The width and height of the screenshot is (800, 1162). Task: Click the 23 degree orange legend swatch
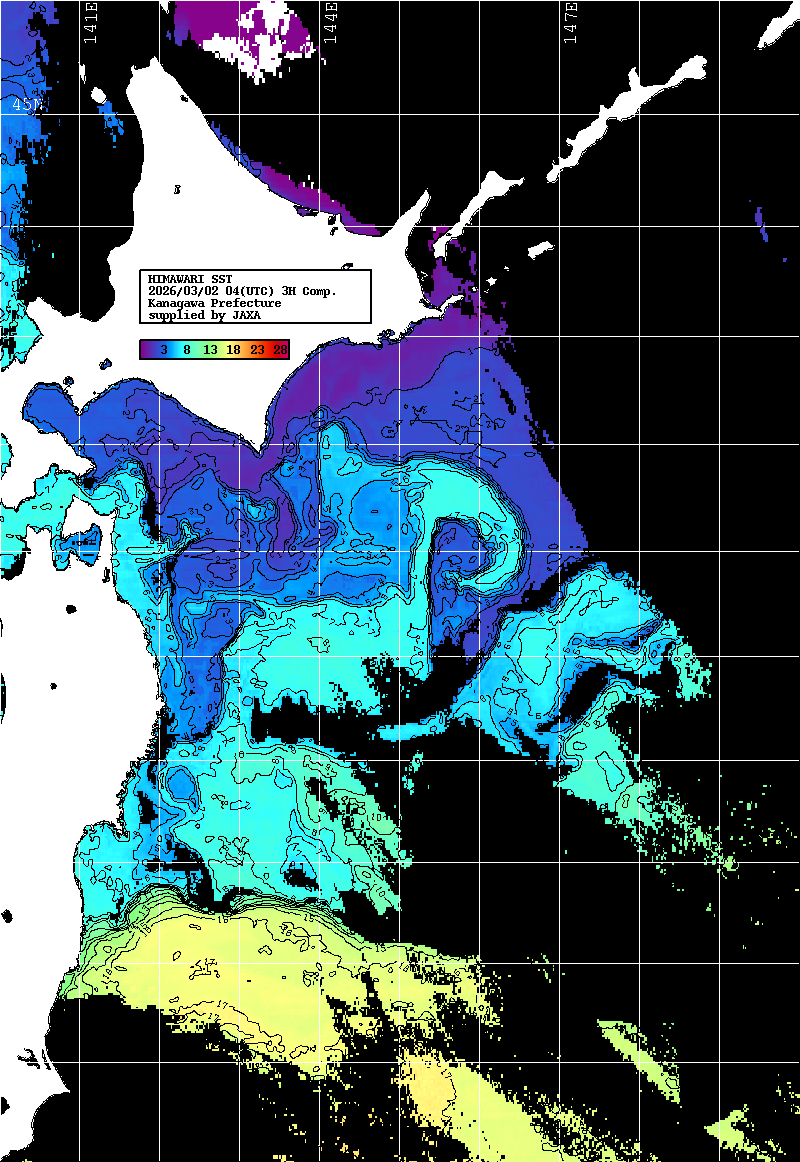(258, 350)
